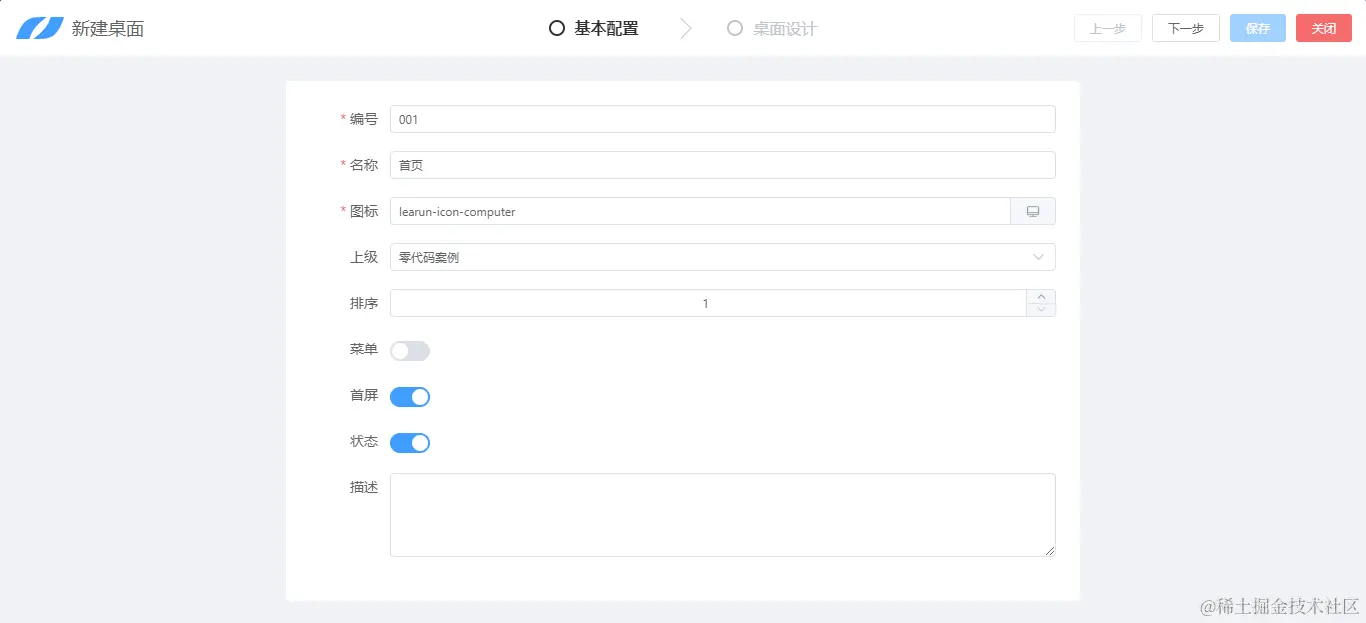The image size is (1366, 623).
Task: Enable the 菜单 toggle switch
Action: [x=410, y=350]
